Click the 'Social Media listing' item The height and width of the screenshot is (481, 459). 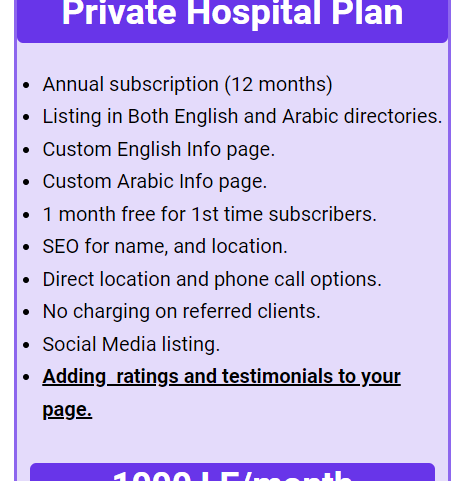[131, 344]
